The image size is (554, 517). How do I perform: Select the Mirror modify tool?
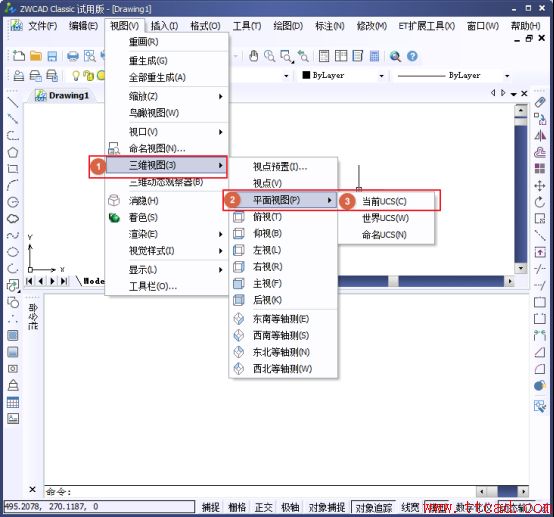click(540, 136)
